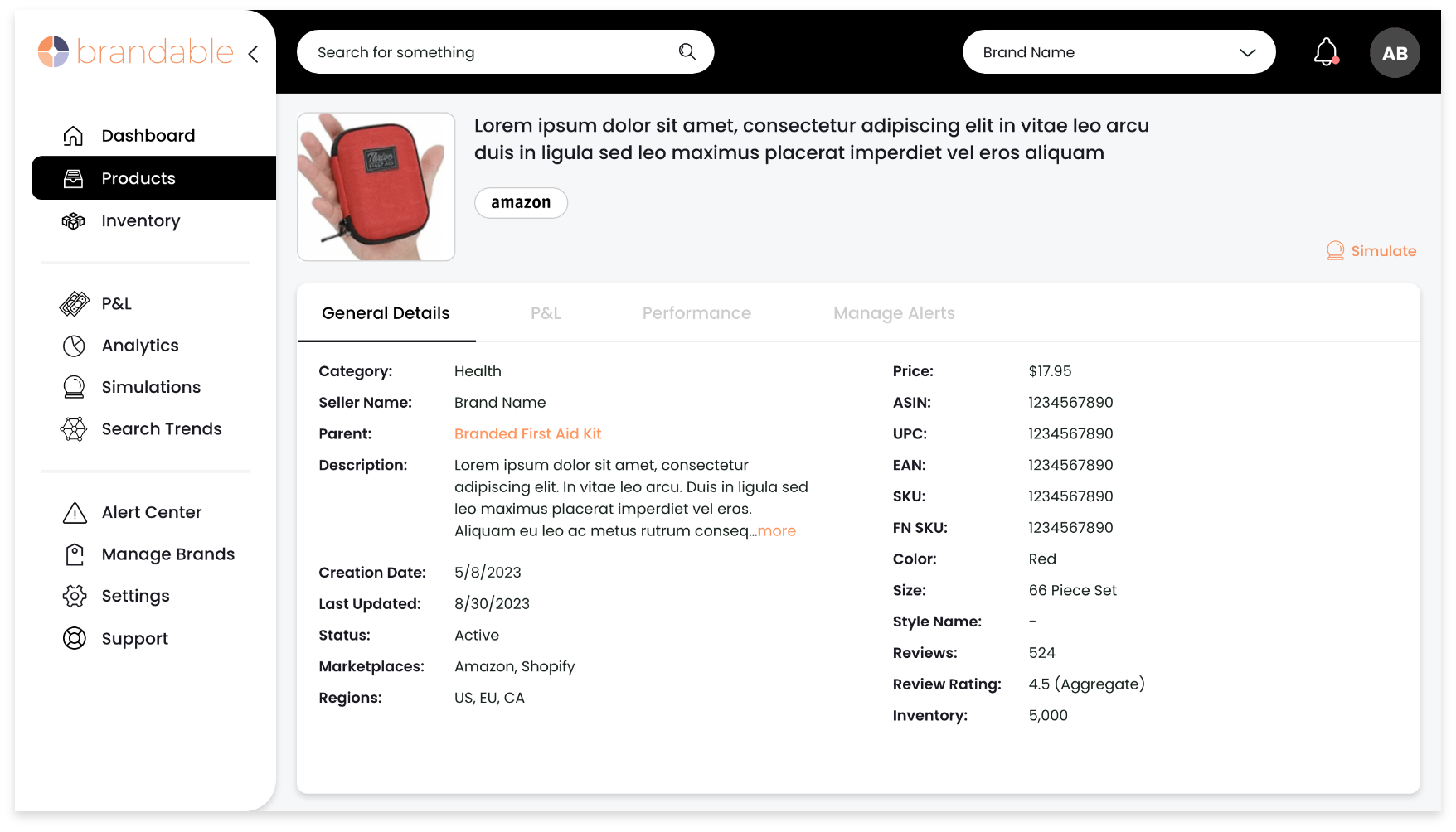
Task: Open notifications with the bell icon
Action: pos(1326,52)
